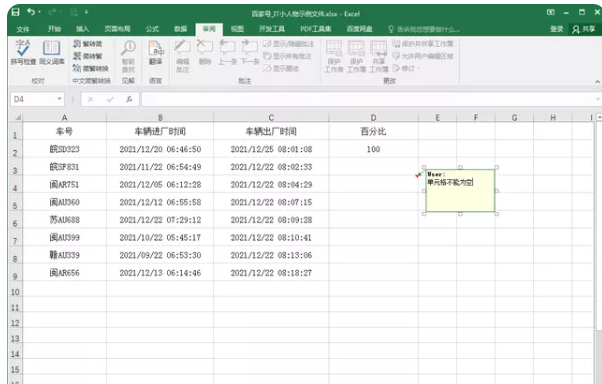Click cell containing 苏AU688
The image size is (602, 384).
64,220
